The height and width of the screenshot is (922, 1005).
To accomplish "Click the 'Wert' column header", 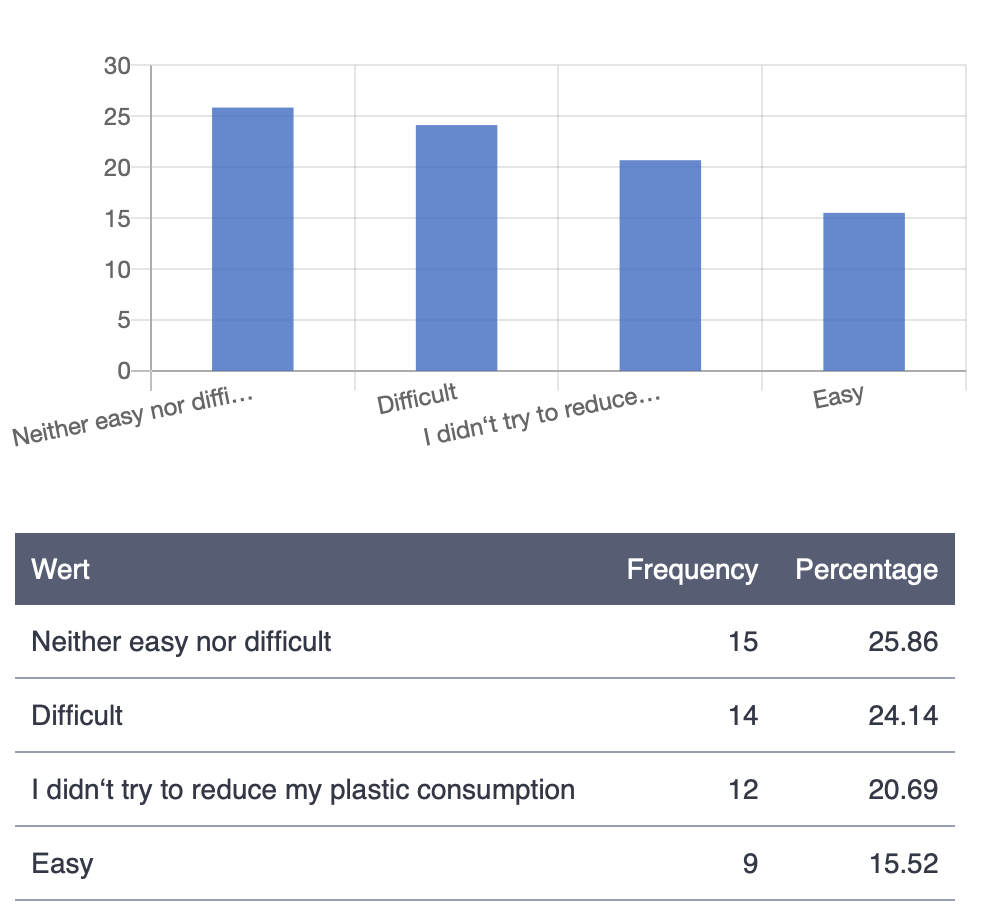I will click(61, 570).
